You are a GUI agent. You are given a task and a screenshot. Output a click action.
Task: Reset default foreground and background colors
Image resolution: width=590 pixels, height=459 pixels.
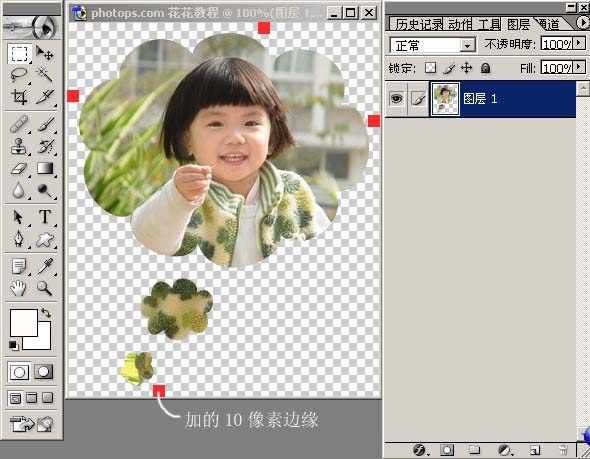pyautogui.click(x=13, y=345)
